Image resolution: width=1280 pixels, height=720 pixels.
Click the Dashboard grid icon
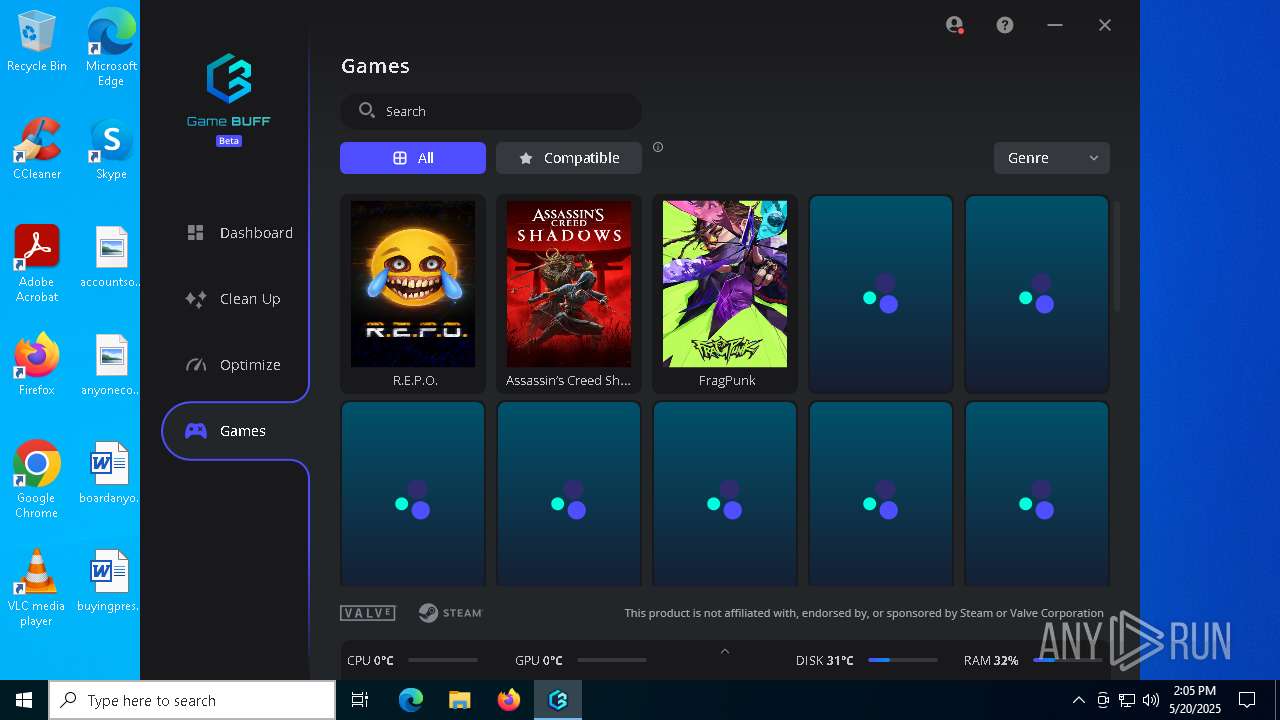point(196,232)
